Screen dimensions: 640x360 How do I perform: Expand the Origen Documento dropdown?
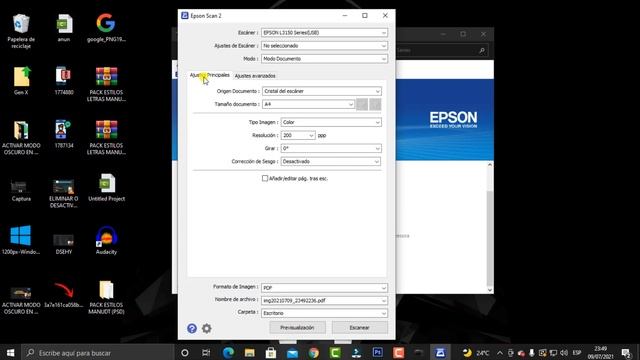pyautogui.click(x=322, y=91)
